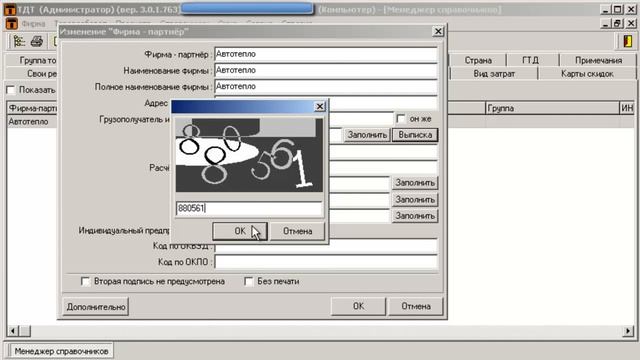Enable the Без печати checkbox
The height and width of the screenshot is (360, 640).
click(249, 282)
